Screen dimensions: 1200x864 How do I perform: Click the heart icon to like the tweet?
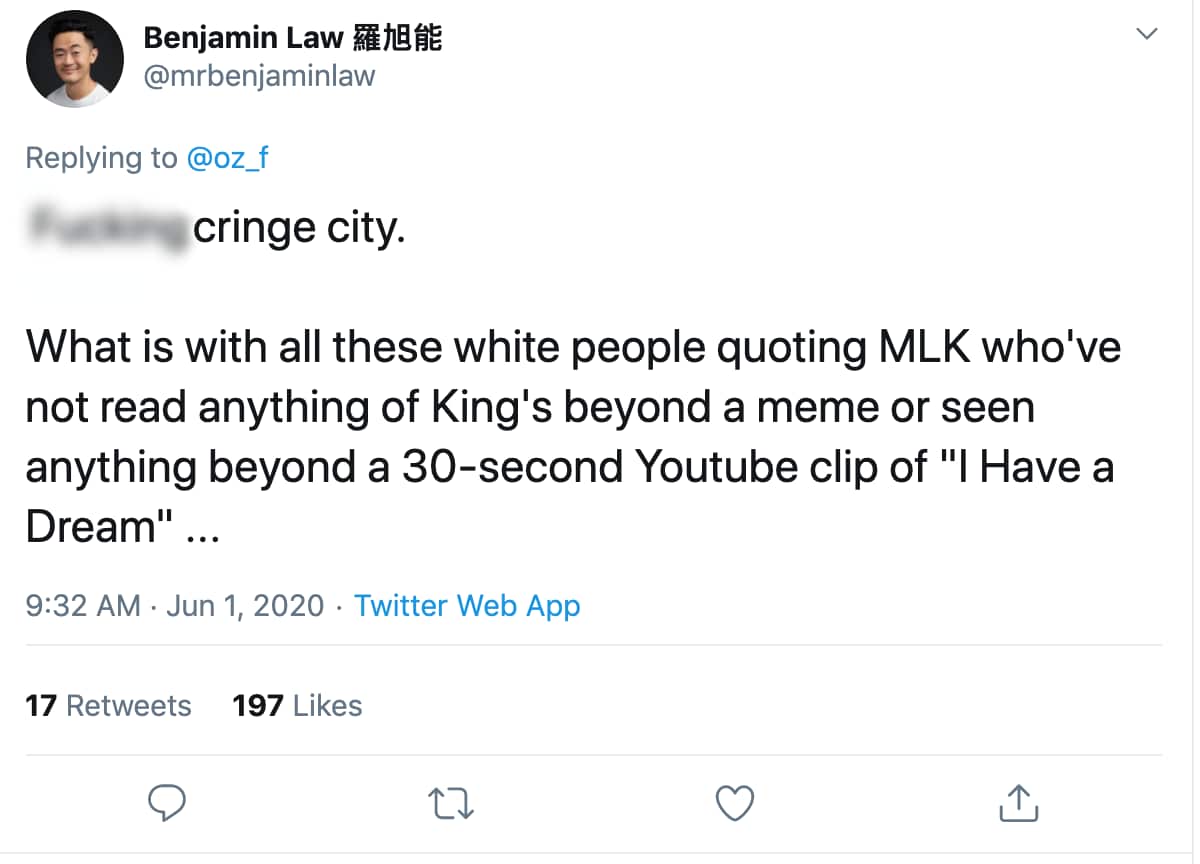click(x=734, y=802)
